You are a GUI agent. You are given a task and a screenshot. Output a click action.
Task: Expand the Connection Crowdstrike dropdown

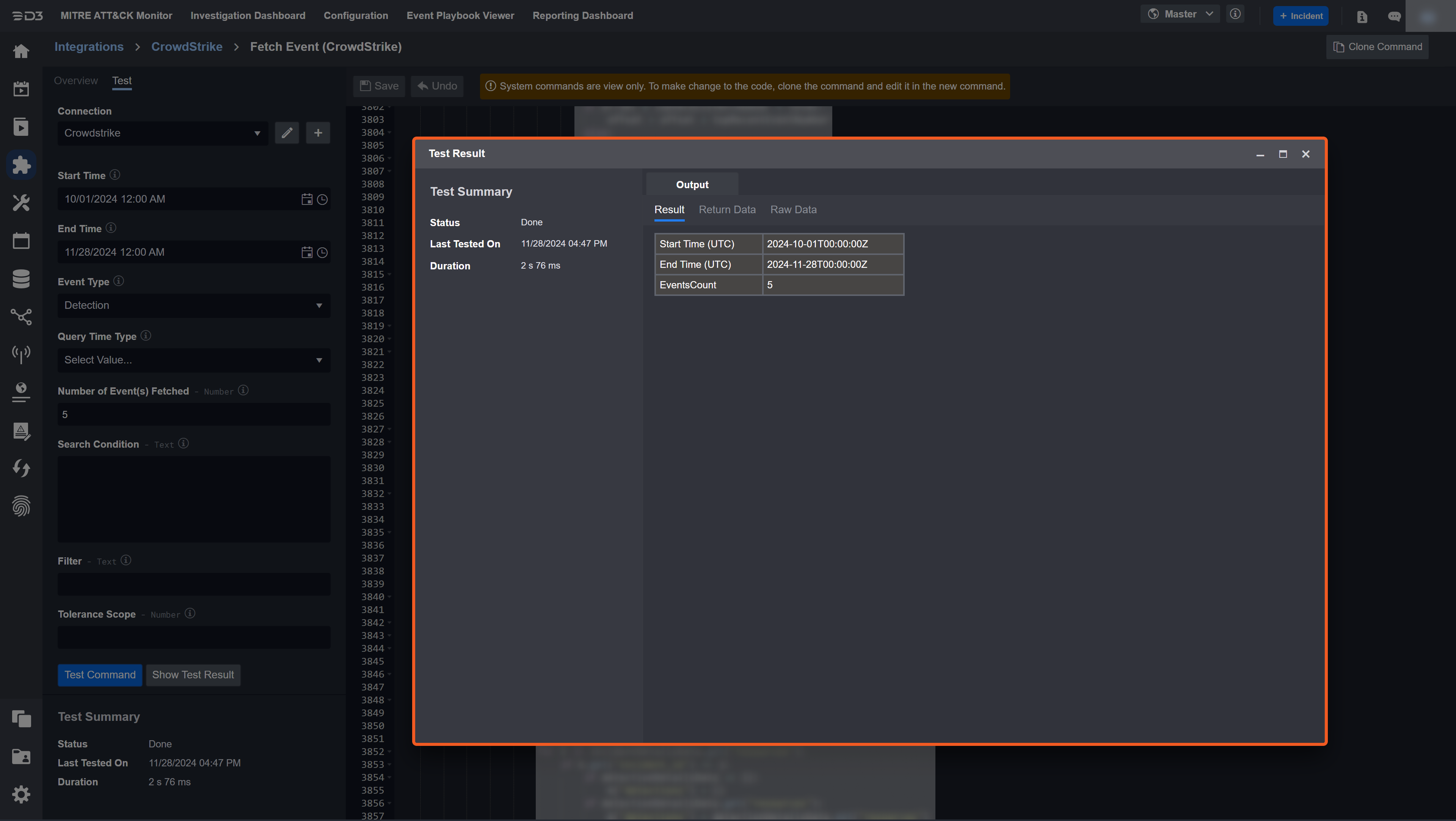tap(162, 134)
